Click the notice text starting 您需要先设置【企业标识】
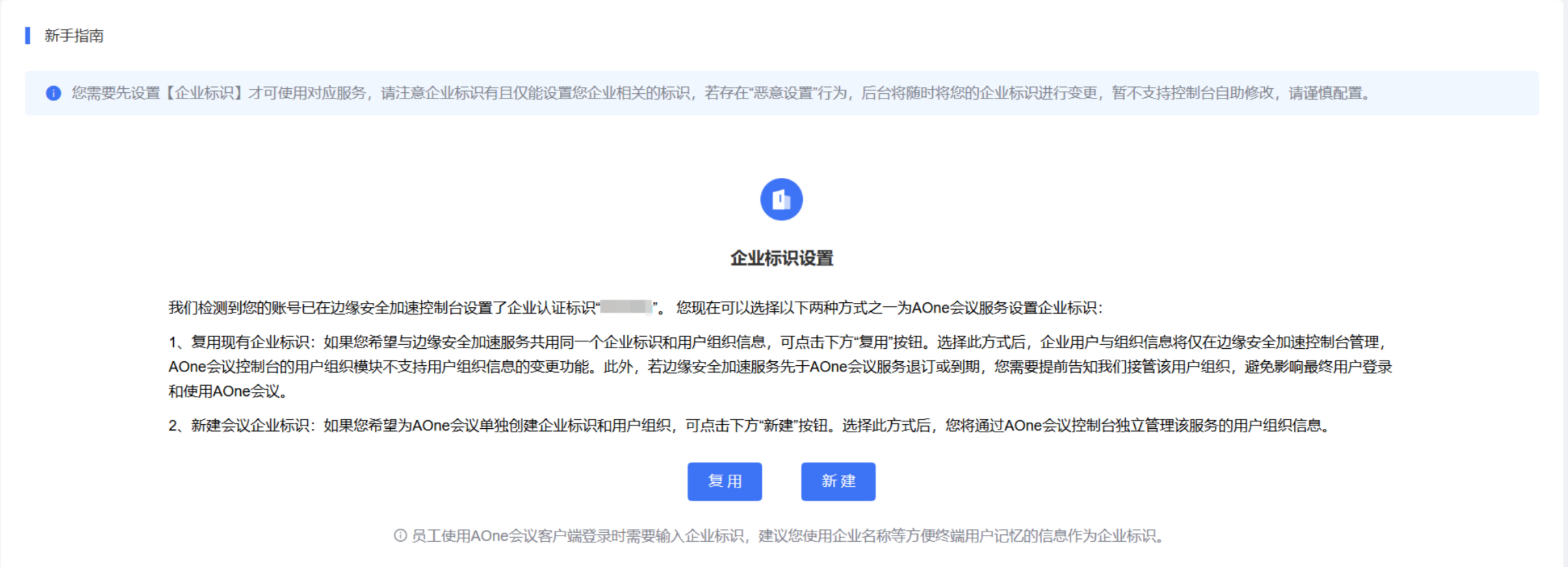Image resolution: width=1568 pixels, height=567 pixels. point(722,93)
